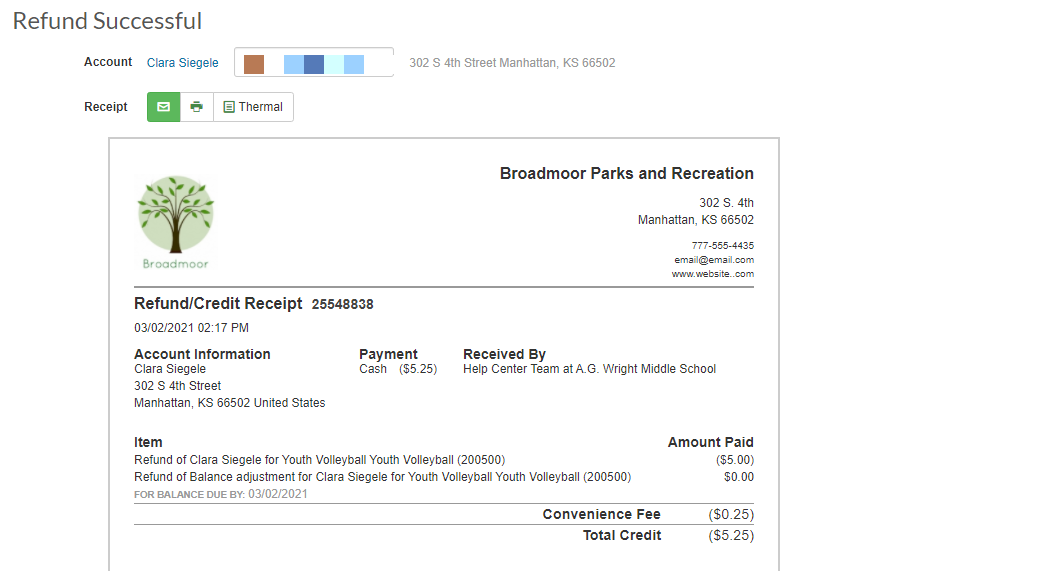
Task: Select Help Center Team at A.G. Wright Middle School
Action: (590, 369)
